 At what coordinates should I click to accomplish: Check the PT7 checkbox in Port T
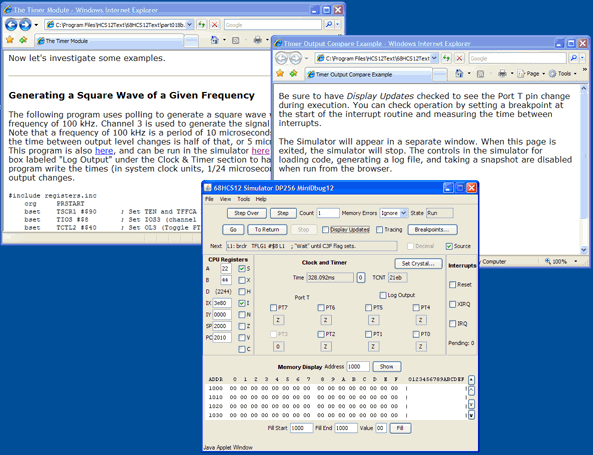pos(273,307)
